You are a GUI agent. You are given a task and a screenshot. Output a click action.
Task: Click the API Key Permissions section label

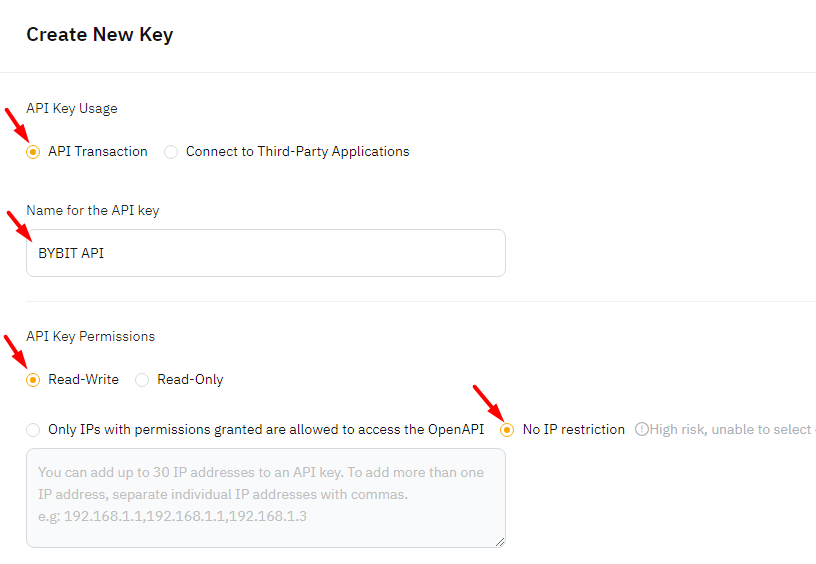[x=91, y=336]
